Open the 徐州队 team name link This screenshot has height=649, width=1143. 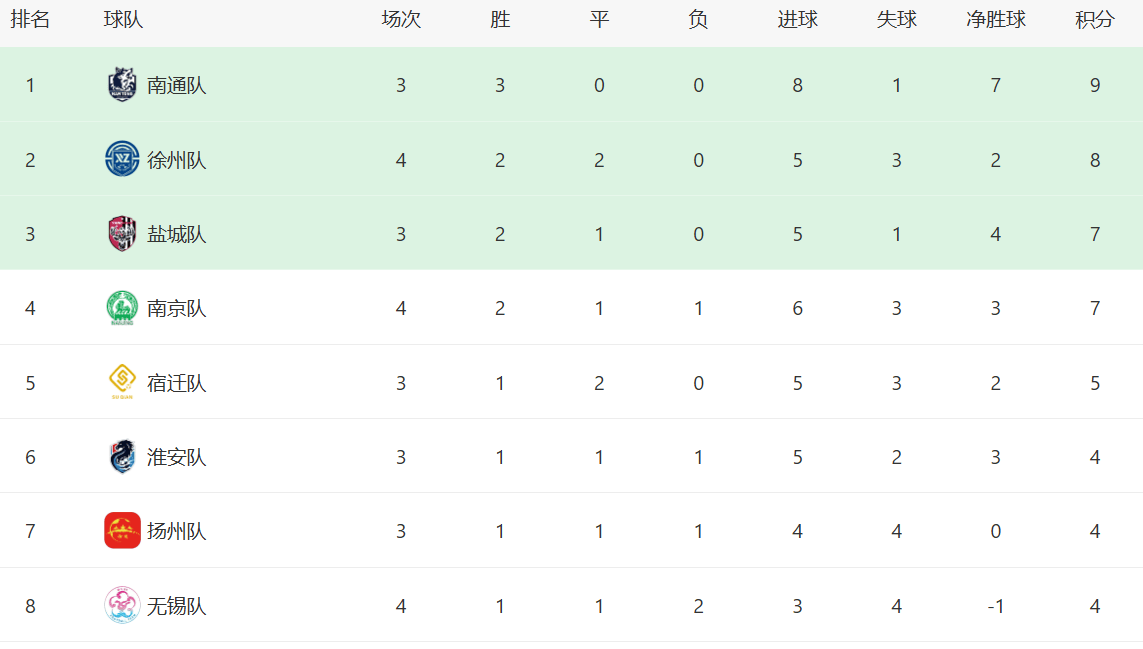coord(176,160)
